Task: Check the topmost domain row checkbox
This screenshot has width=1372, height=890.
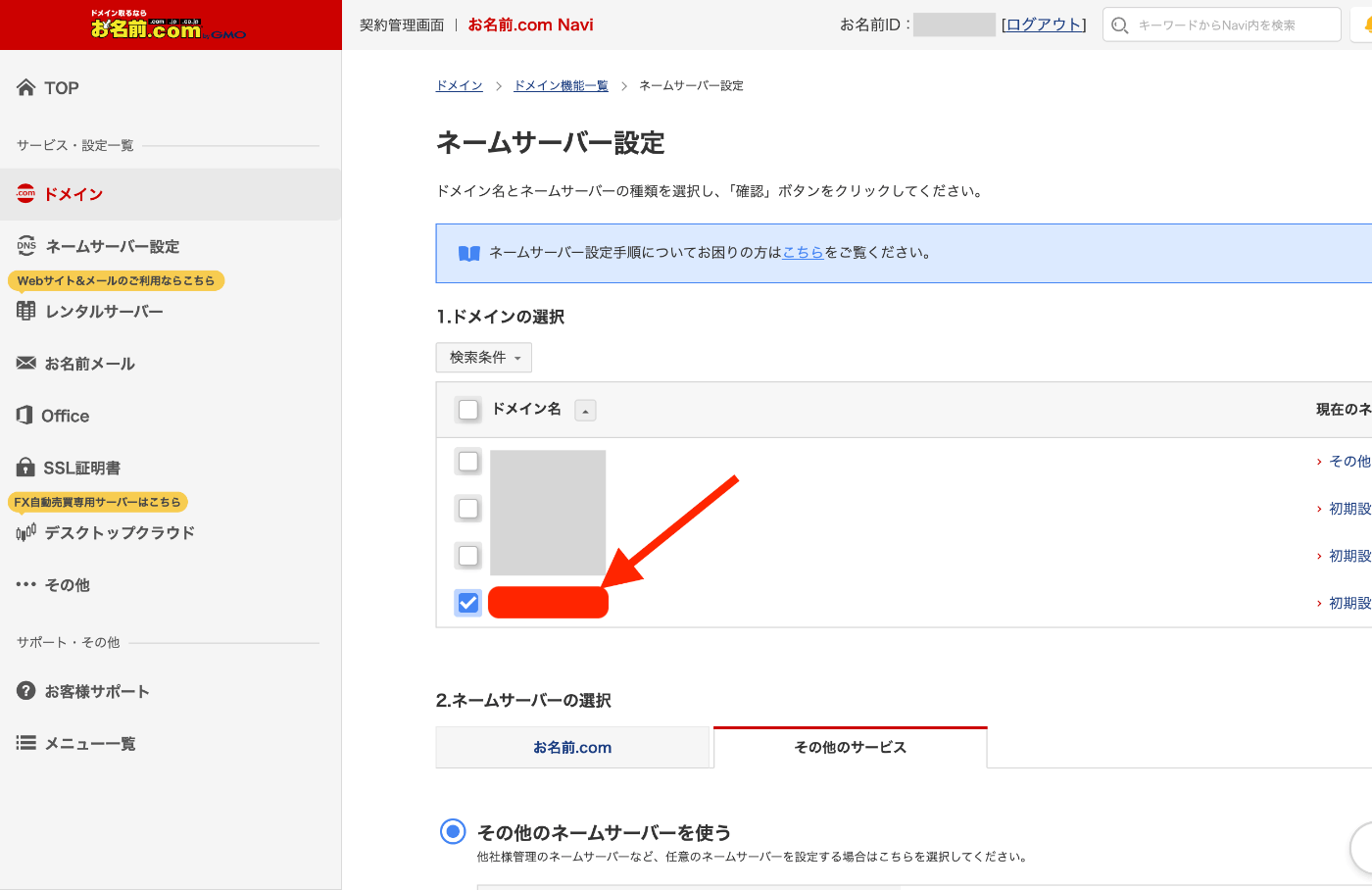Action: pyautogui.click(x=467, y=461)
